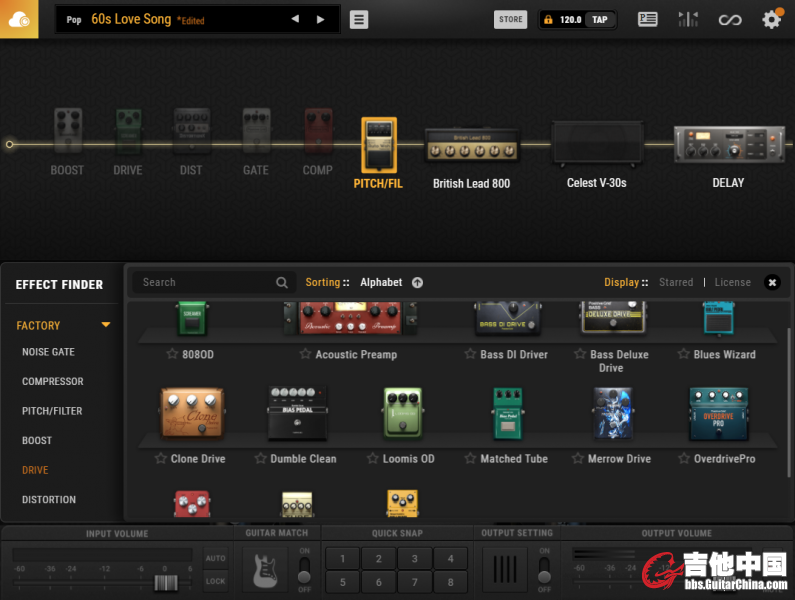Toggle the Guitar Match on/off switch

pos(305,571)
